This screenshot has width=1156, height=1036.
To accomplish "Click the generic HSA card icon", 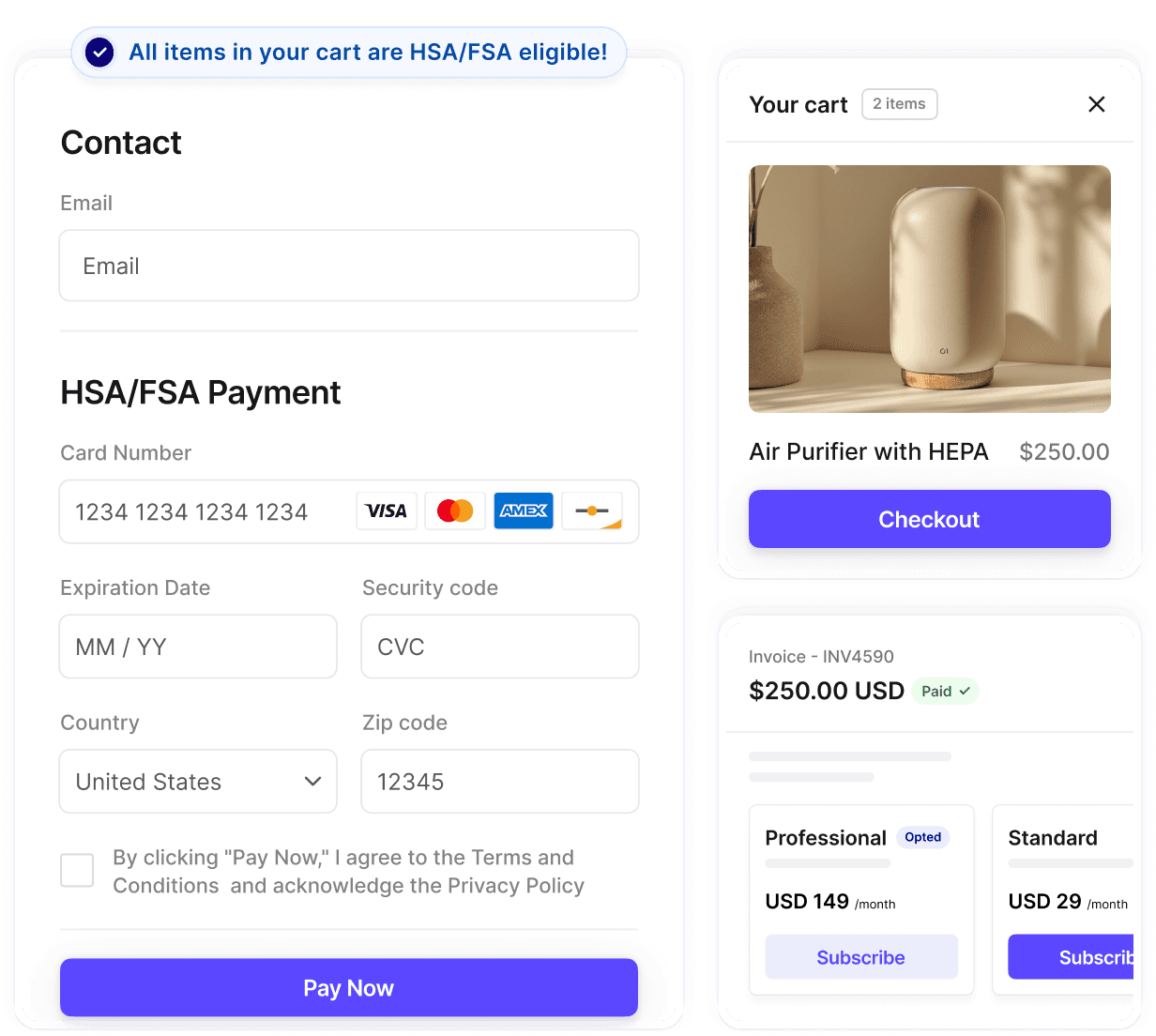I will pos(592,511).
